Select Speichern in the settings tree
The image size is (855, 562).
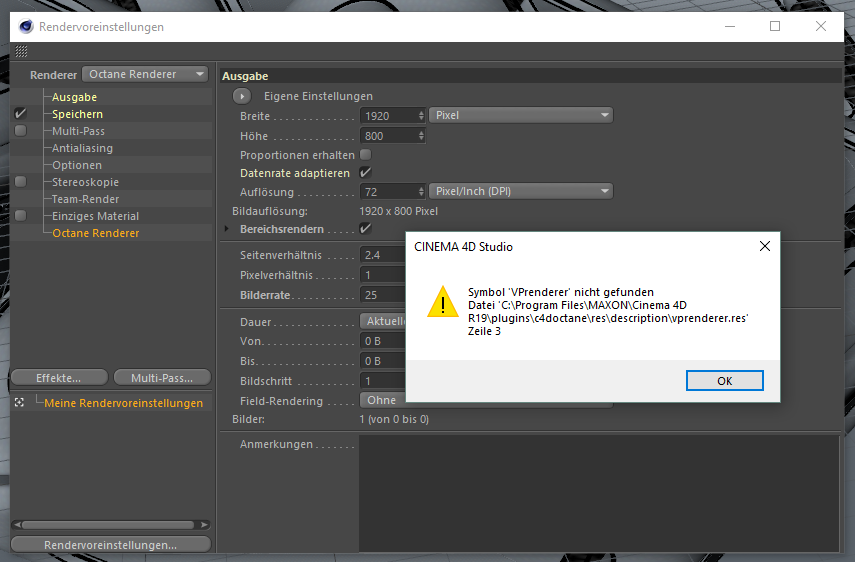tap(77, 114)
